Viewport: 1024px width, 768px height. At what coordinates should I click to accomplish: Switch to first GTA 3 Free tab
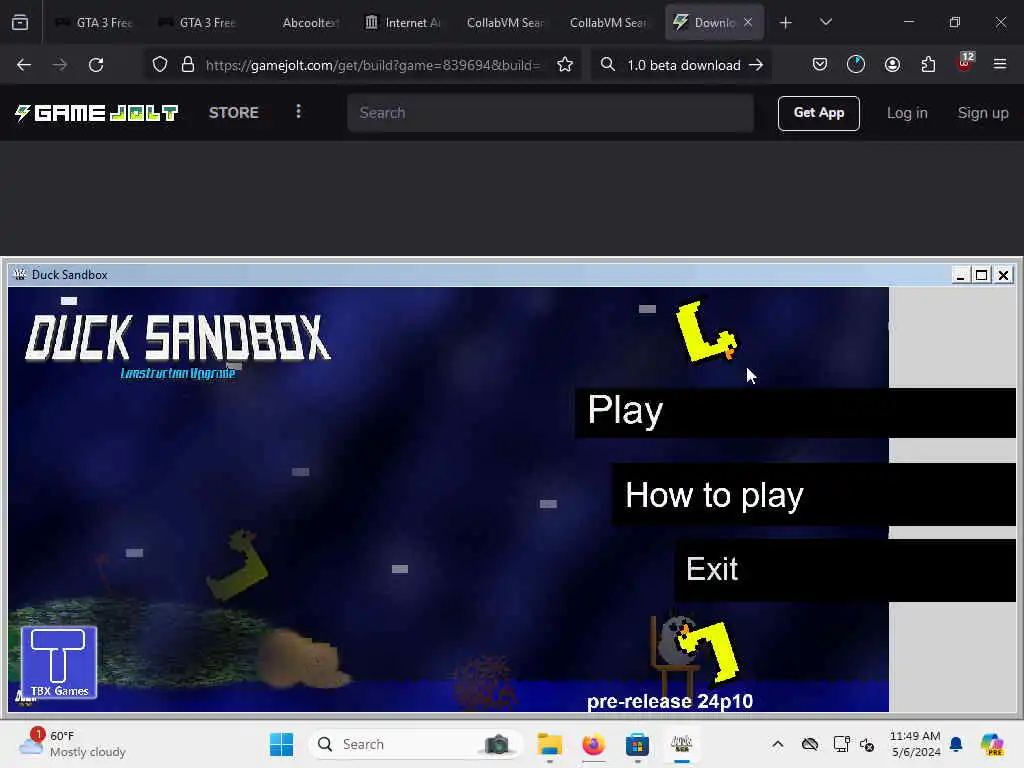[x=94, y=23]
